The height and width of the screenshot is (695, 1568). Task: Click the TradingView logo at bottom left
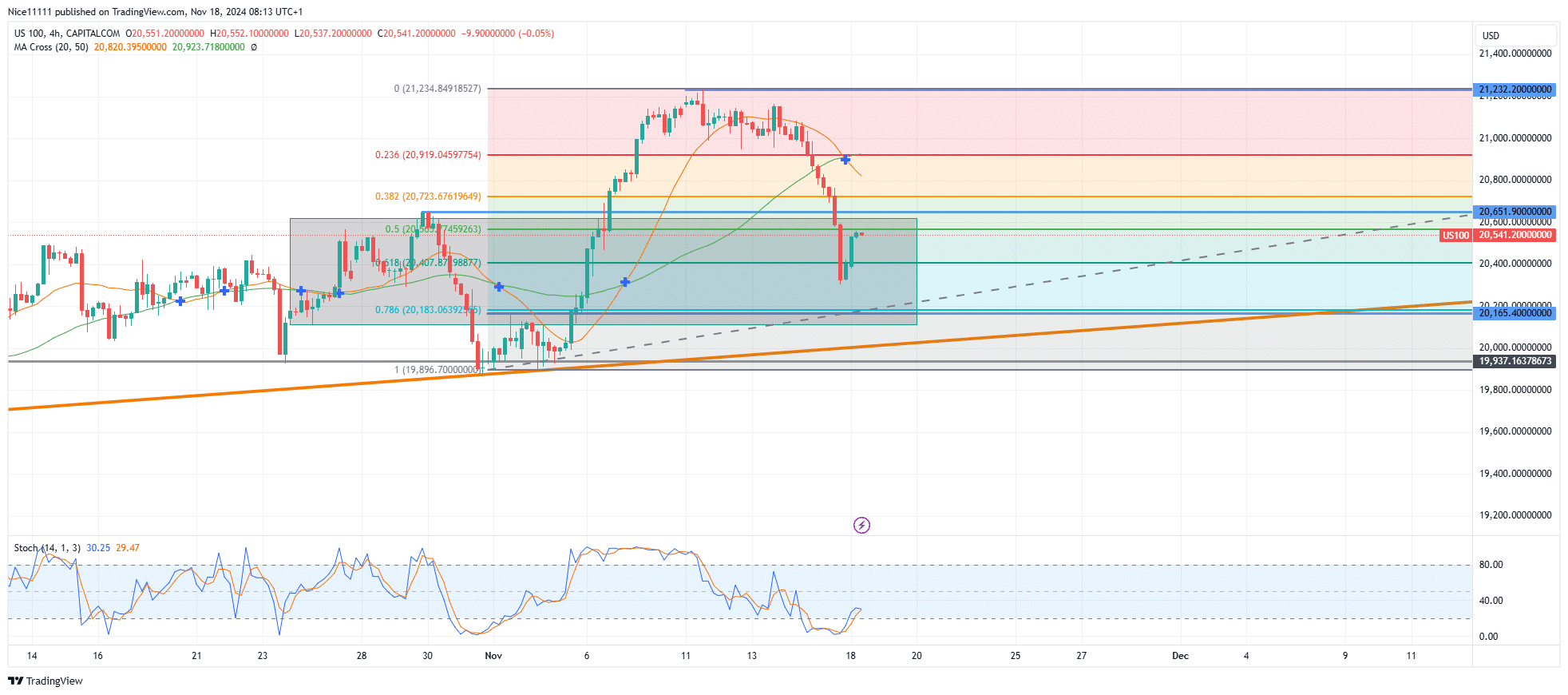tap(46, 681)
